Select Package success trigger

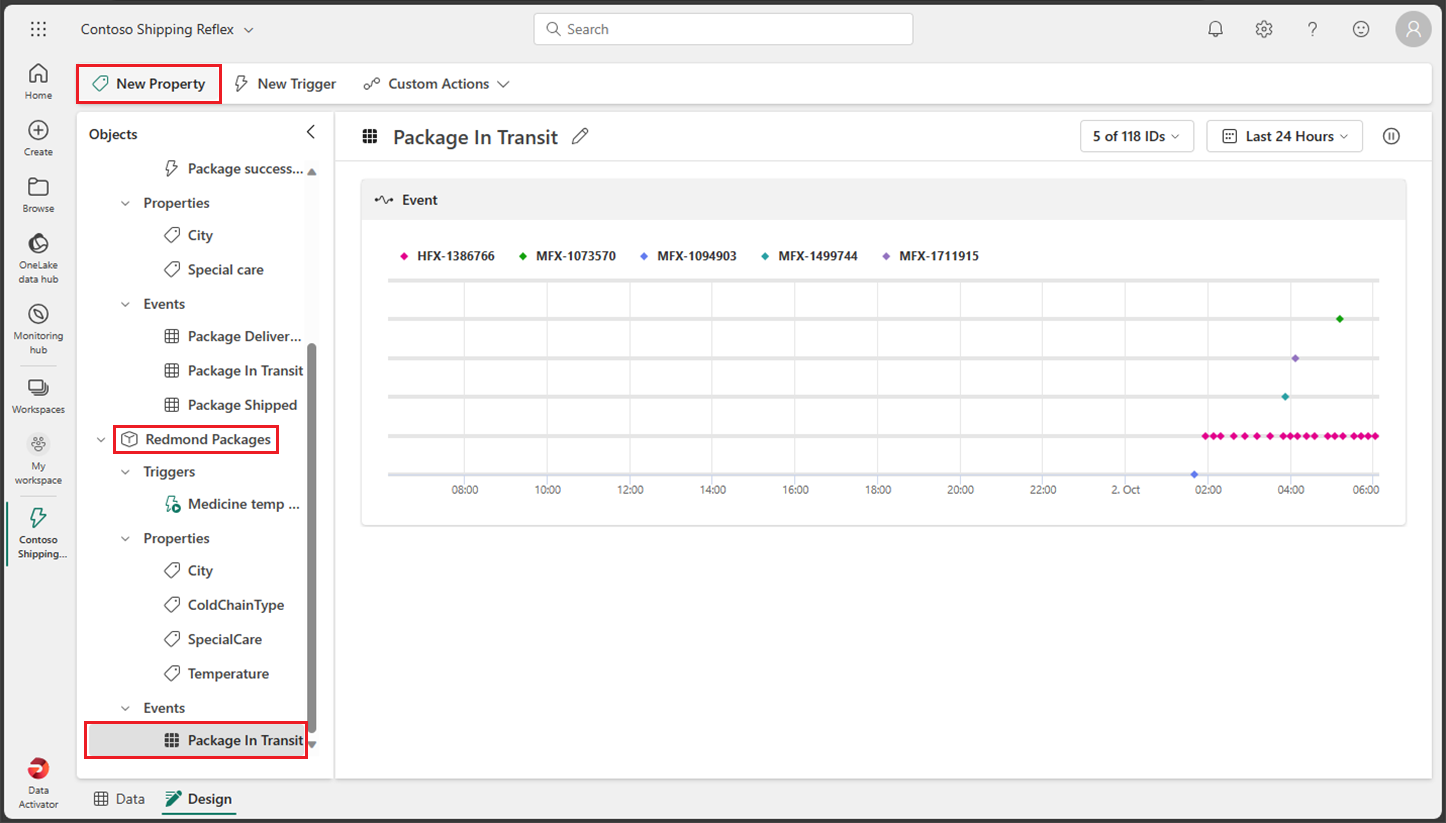[x=232, y=169]
